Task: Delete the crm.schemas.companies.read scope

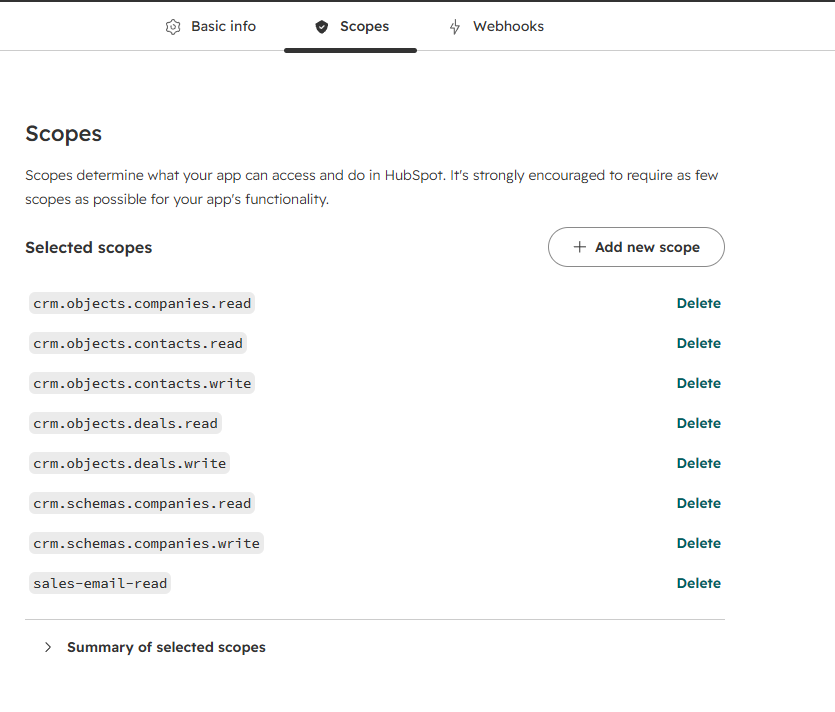Action: pyautogui.click(x=699, y=503)
